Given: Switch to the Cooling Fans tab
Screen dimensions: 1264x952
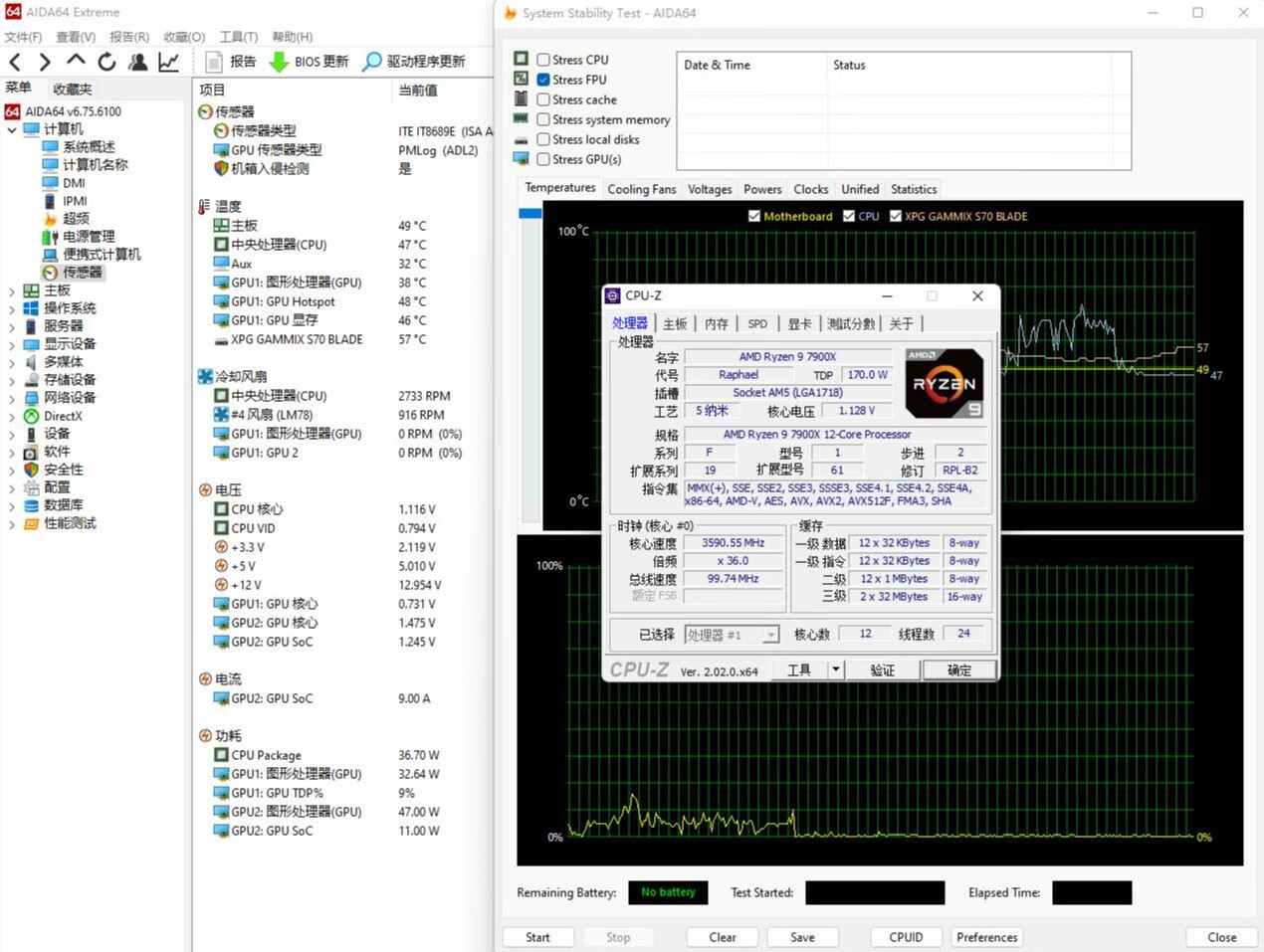Looking at the screenshot, I should pyautogui.click(x=642, y=189).
